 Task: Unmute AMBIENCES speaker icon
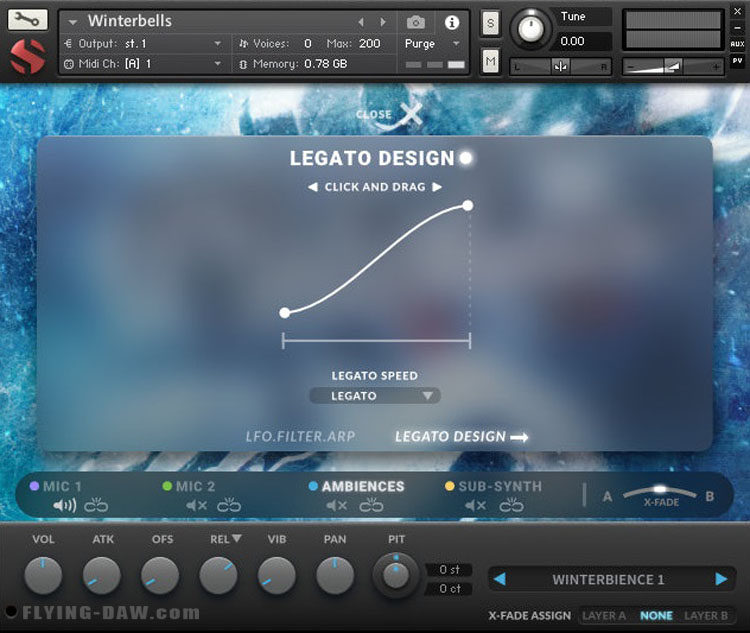pos(336,505)
